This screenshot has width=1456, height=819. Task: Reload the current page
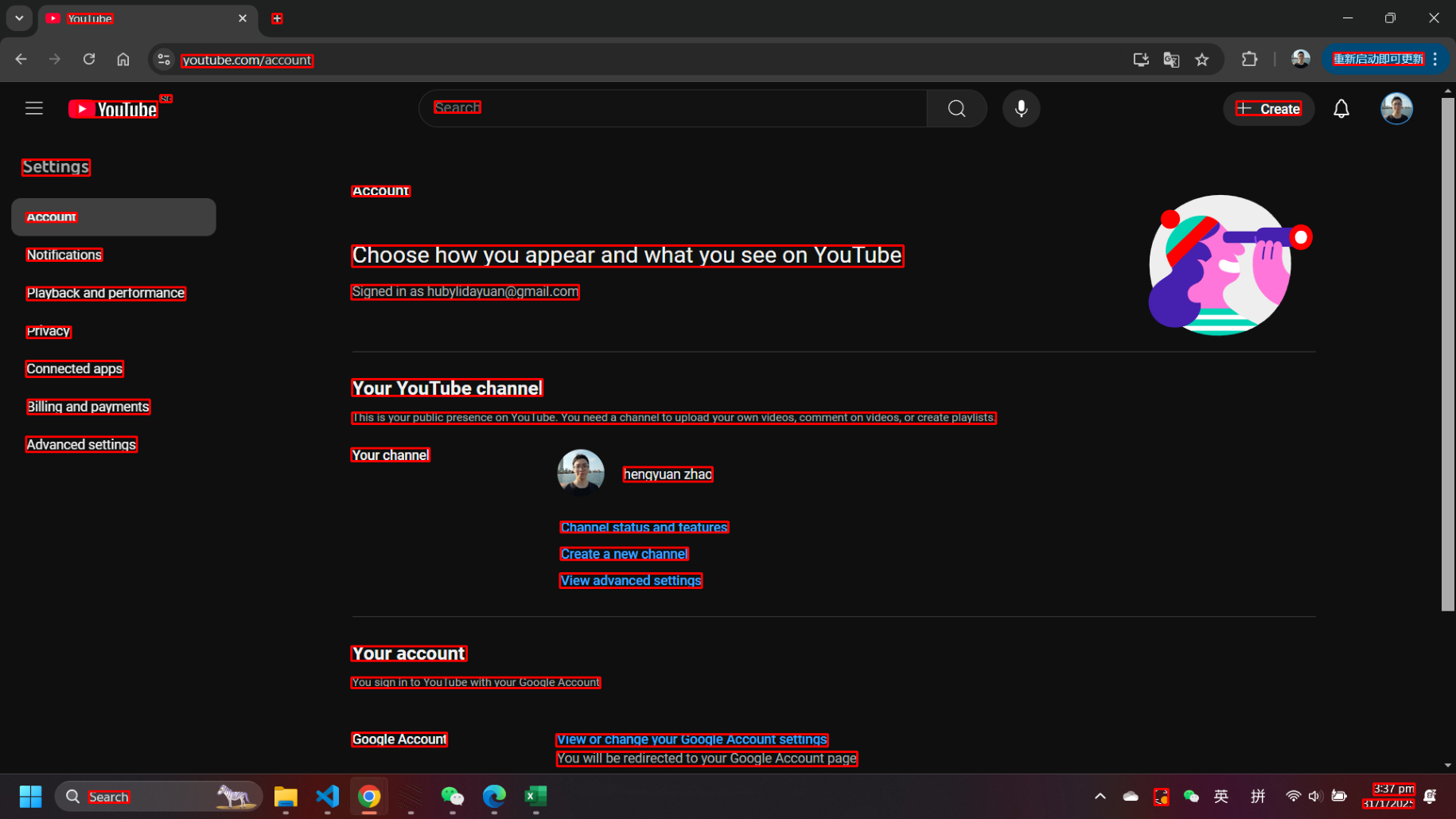89,59
